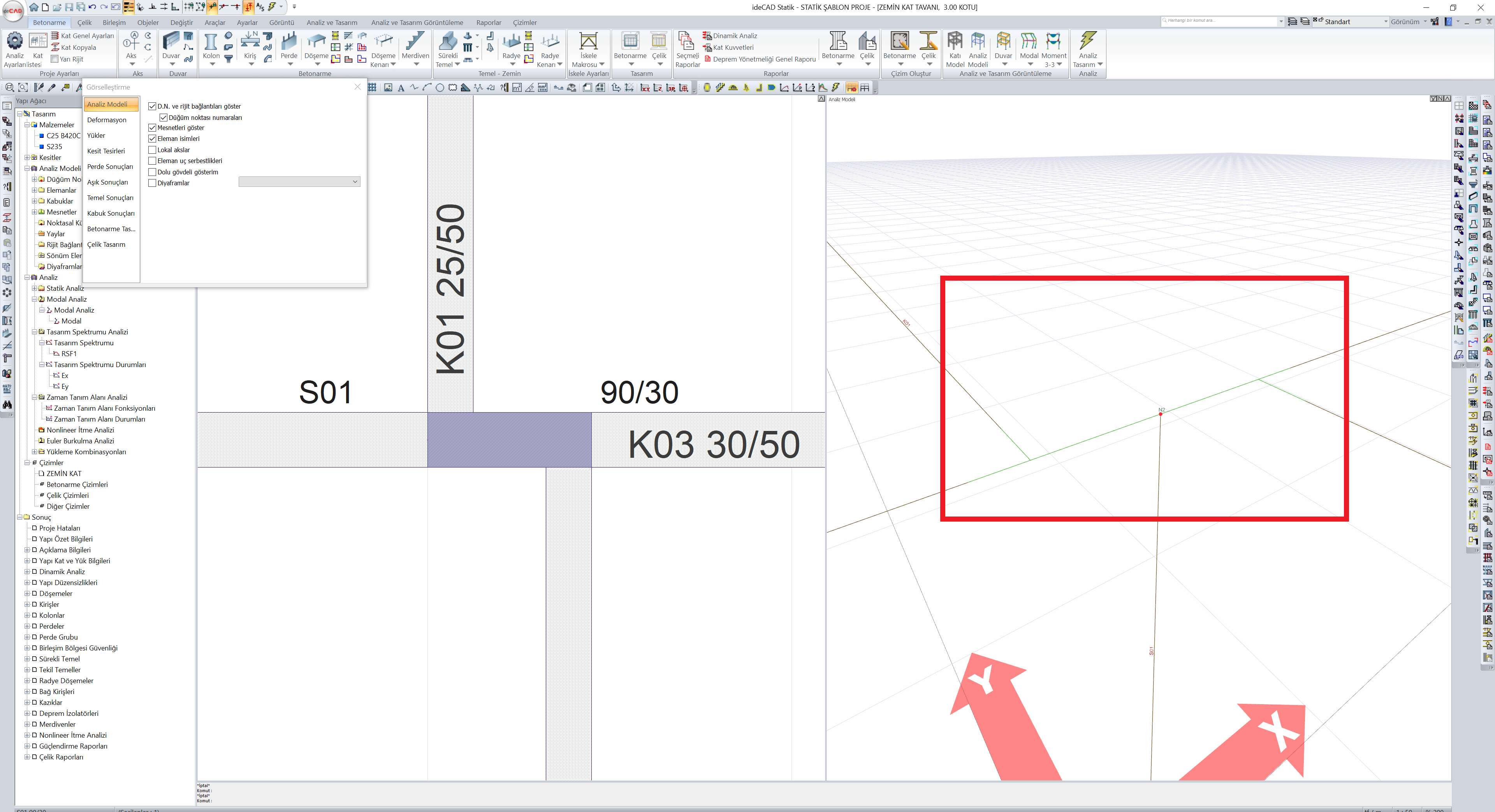The height and width of the screenshot is (812, 1495).
Task: Click the Radye foundation tool
Action: [511, 49]
